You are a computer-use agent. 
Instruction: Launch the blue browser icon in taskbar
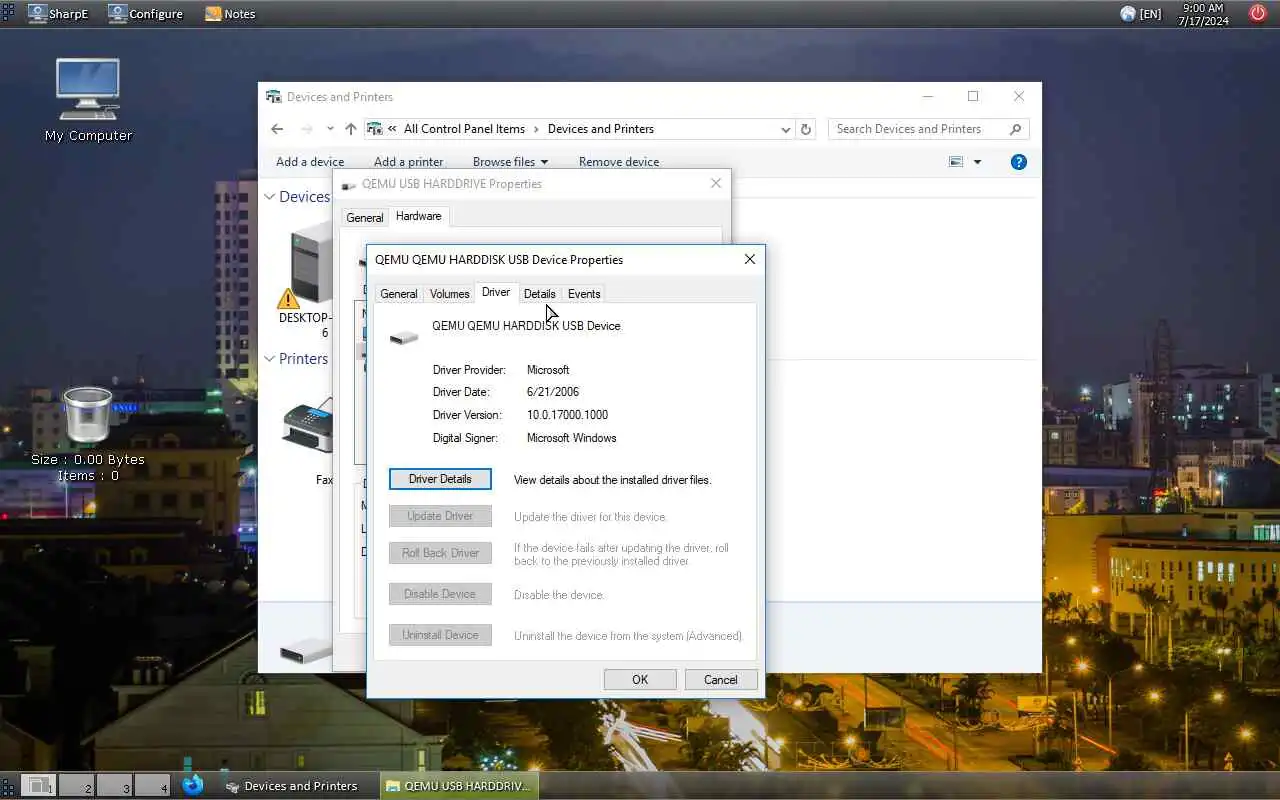coord(193,785)
